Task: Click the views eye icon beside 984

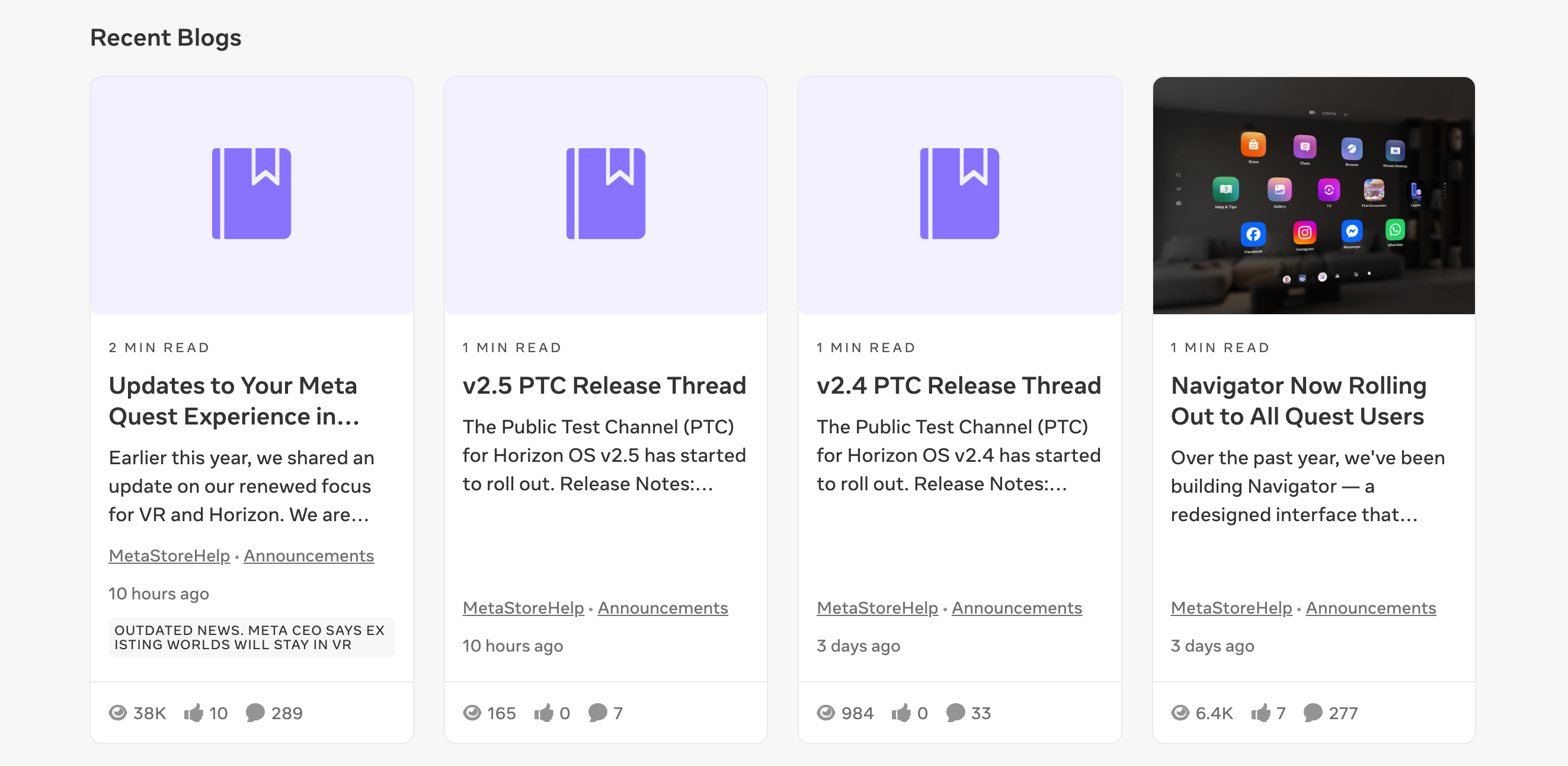Action: 826,713
